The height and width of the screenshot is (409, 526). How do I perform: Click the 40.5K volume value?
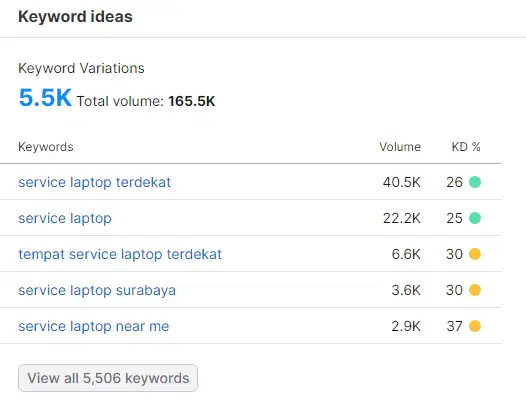tap(402, 182)
